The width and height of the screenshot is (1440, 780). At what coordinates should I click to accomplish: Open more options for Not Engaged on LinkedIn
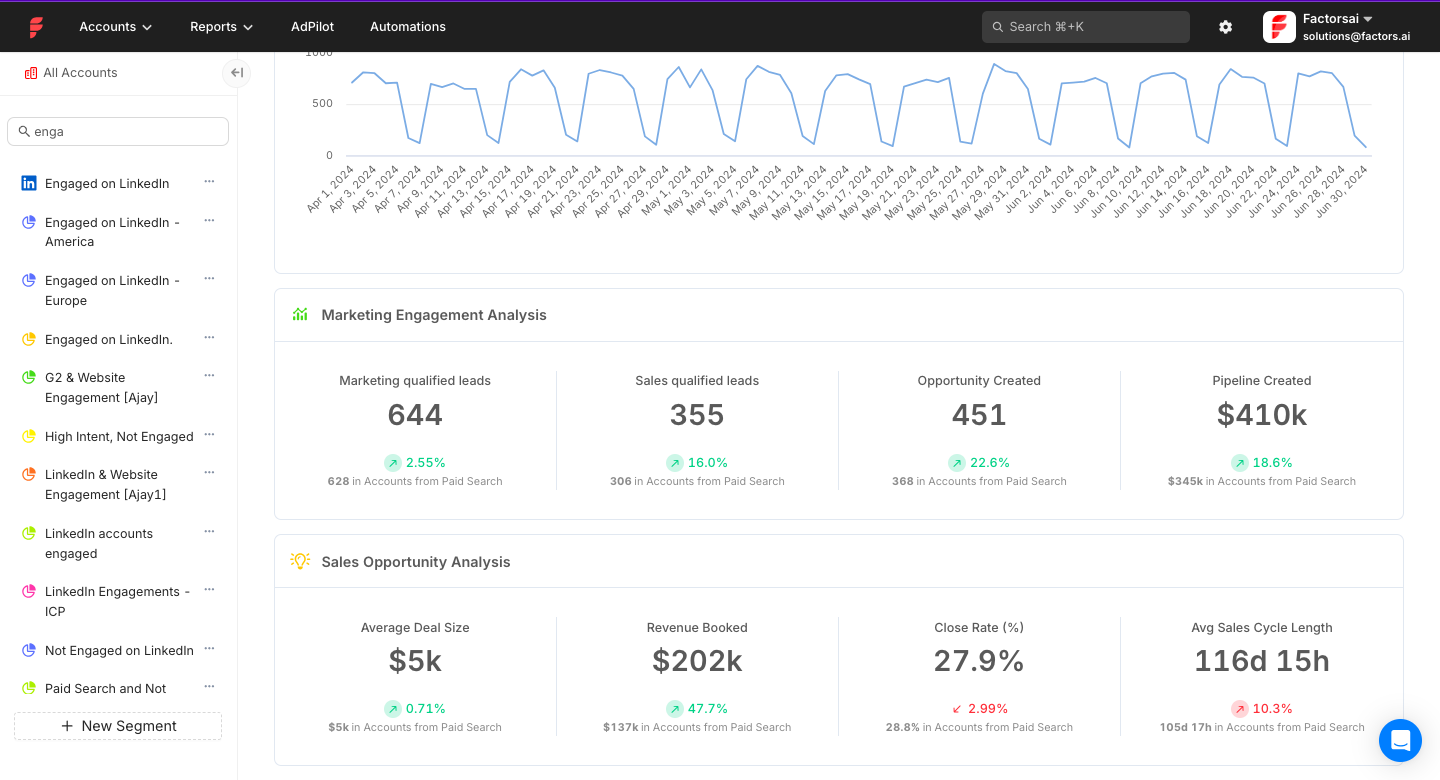[x=209, y=648]
